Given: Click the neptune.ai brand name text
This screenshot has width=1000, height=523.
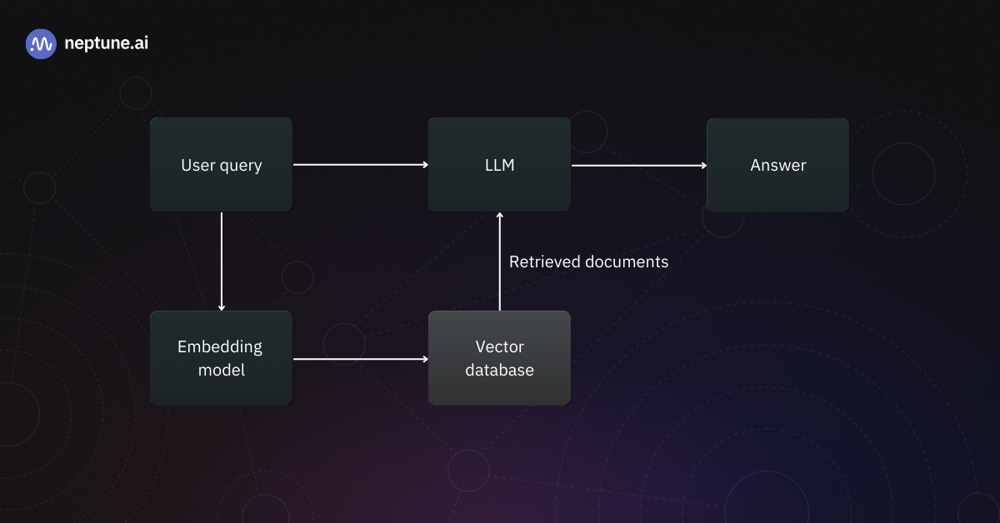Looking at the screenshot, I should coord(107,43).
